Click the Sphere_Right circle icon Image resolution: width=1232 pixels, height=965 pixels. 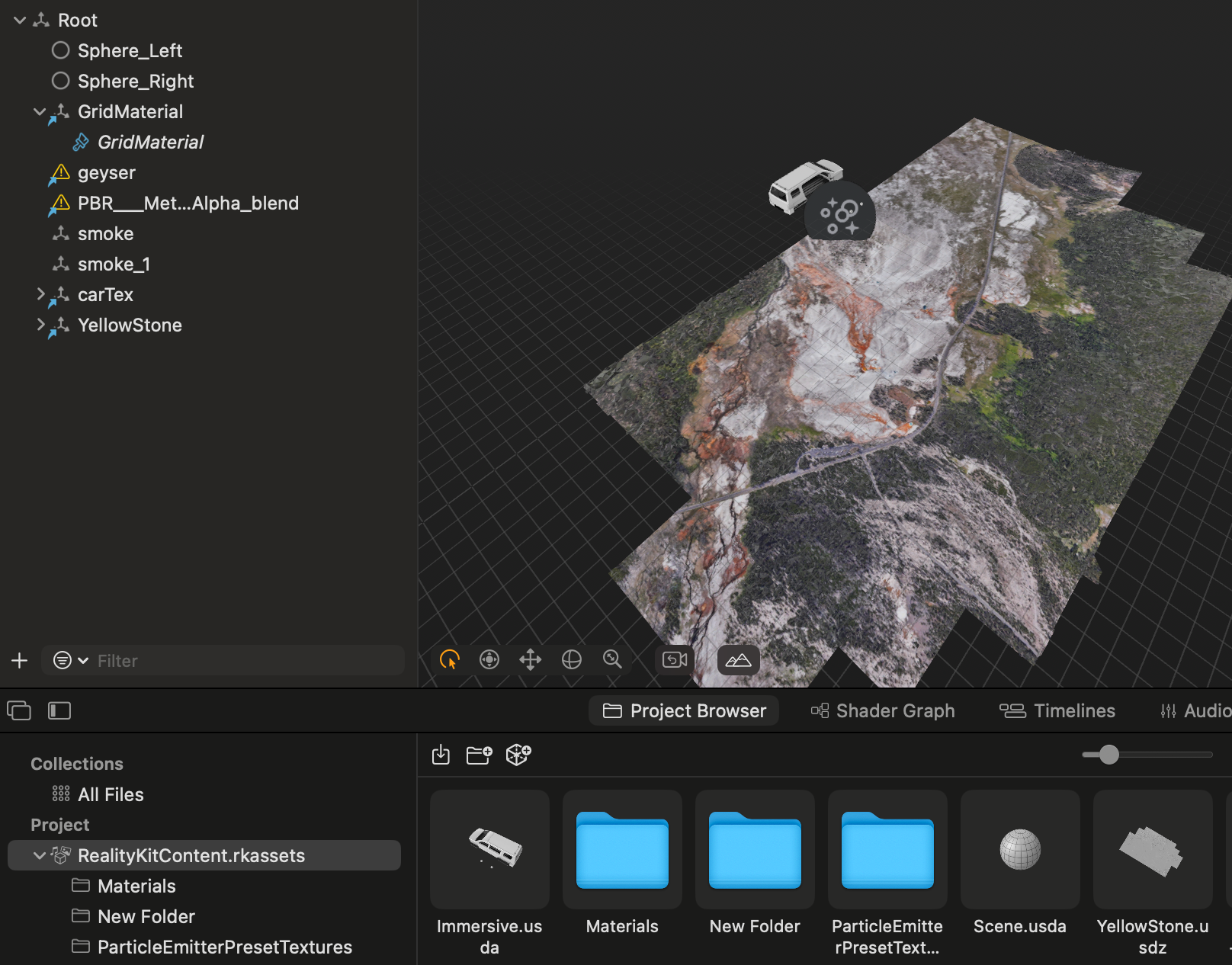61,81
